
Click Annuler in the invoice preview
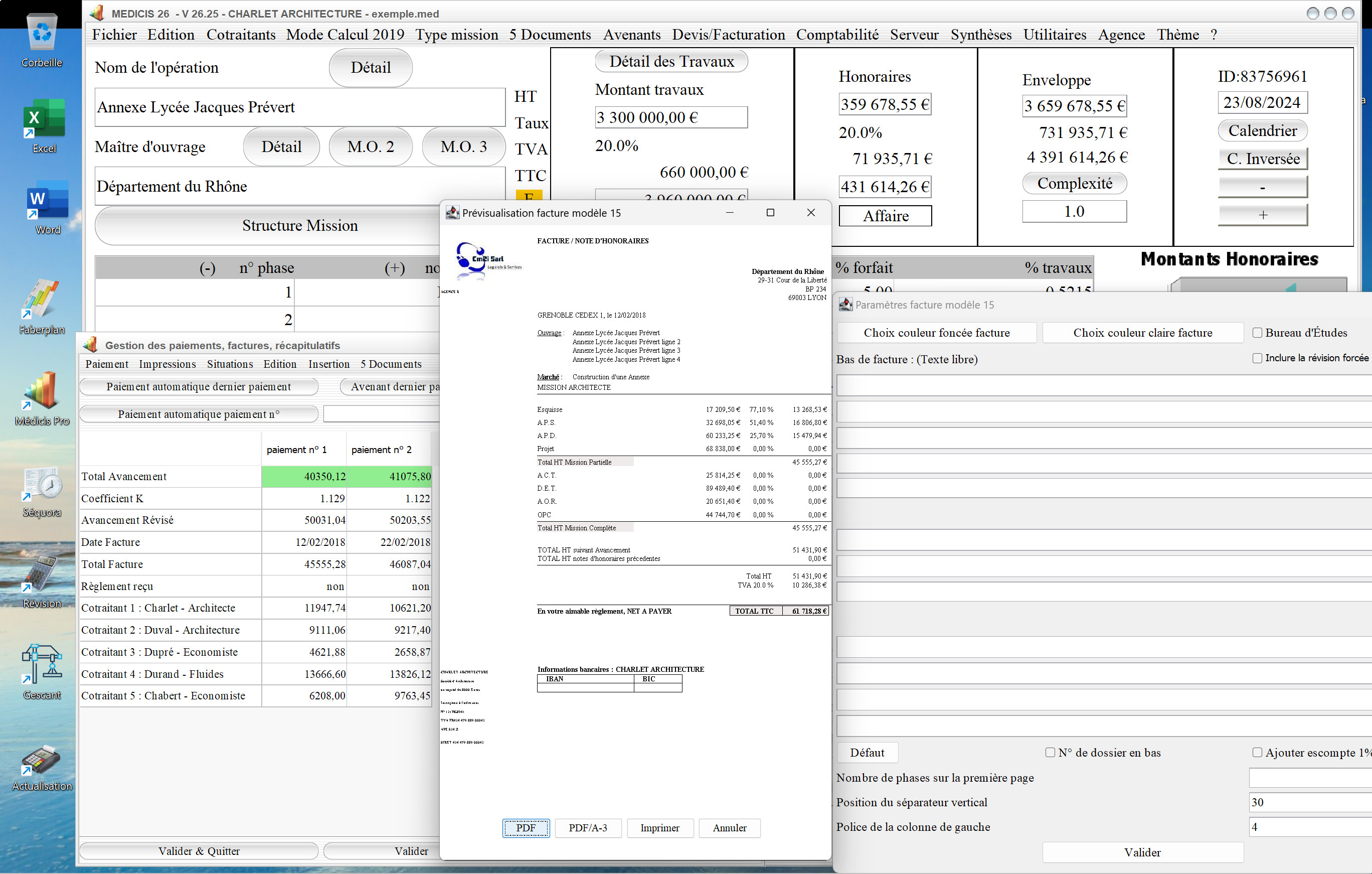coord(729,828)
